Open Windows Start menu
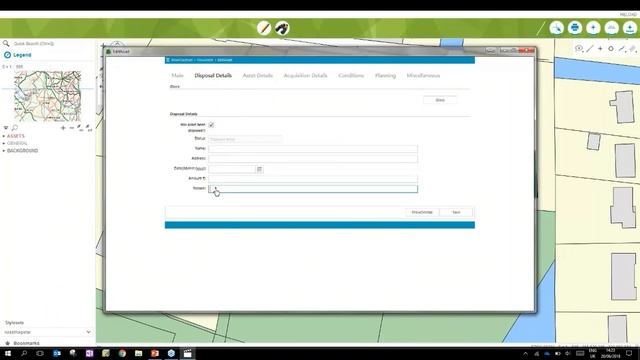The image size is (640, 360). [8, 353]
